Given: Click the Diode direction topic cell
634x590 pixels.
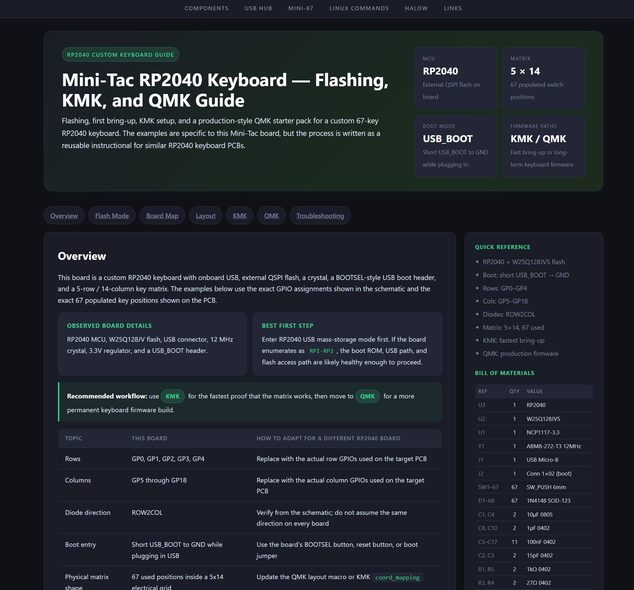Looking at the screenshot, I should point(87,512).
